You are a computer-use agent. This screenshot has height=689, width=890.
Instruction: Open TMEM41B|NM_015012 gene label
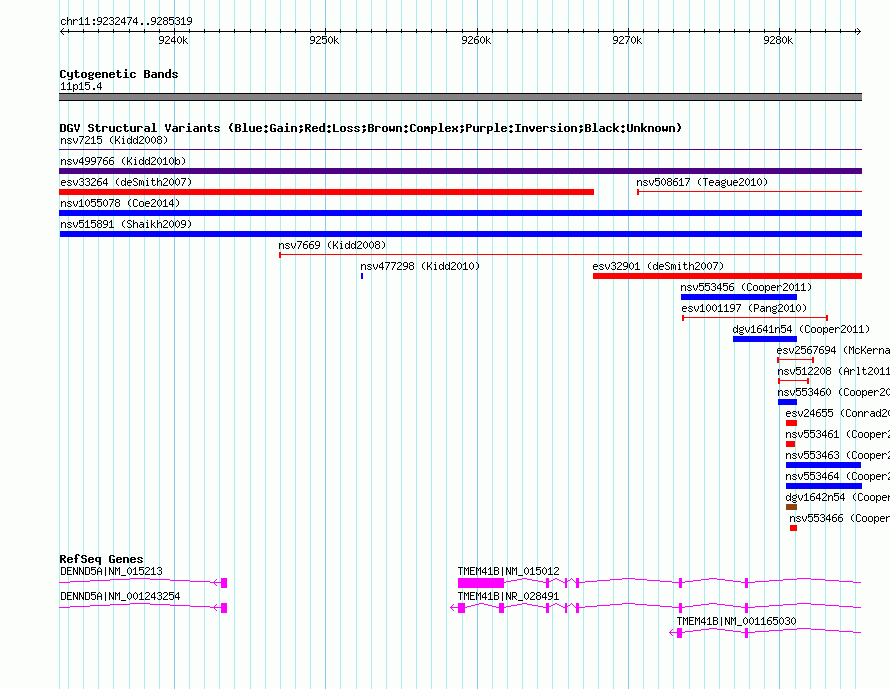pyautogui.click(x=509, y=571)
